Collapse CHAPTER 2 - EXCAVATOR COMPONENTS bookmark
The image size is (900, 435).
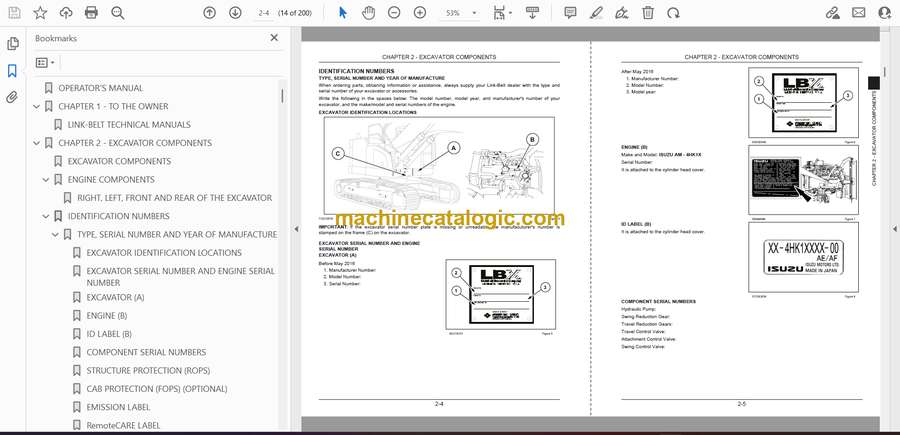36,143
